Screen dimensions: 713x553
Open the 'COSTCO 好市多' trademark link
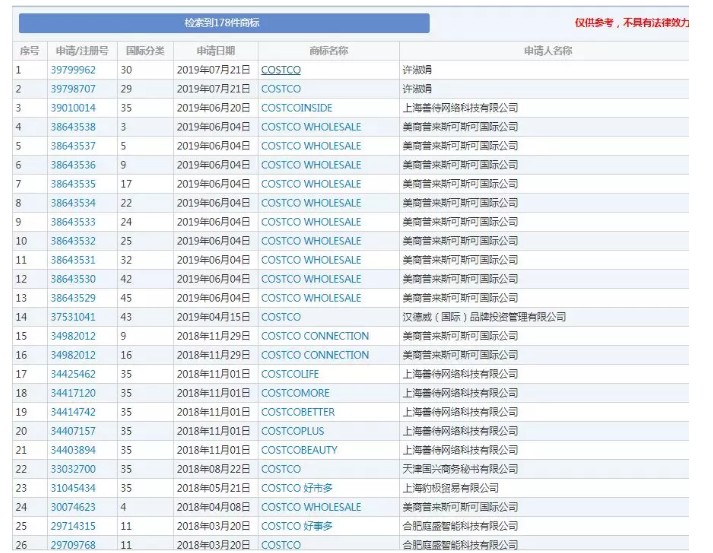click(297, 488)
